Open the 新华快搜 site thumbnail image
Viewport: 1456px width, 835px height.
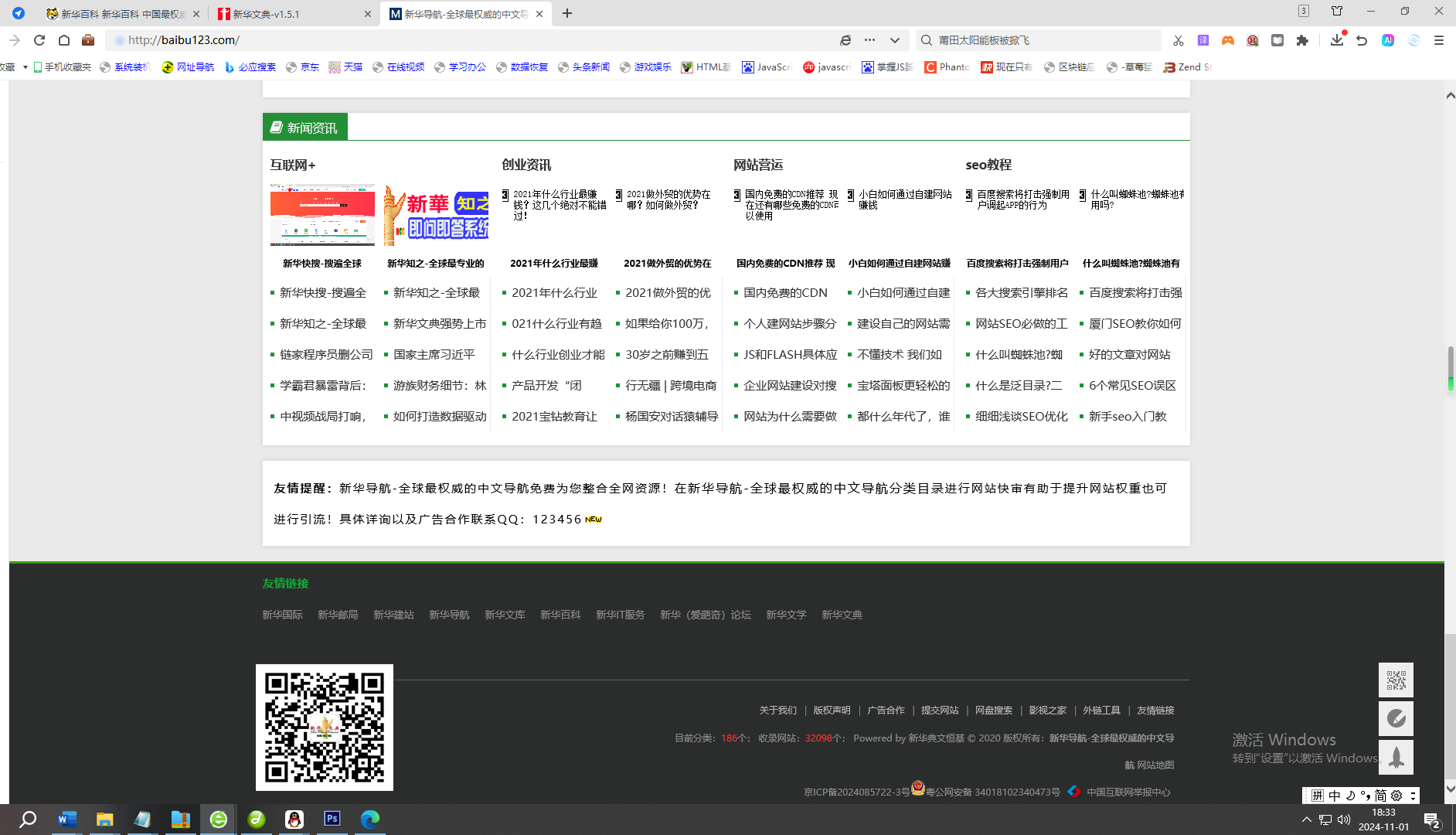coord(322,215)
